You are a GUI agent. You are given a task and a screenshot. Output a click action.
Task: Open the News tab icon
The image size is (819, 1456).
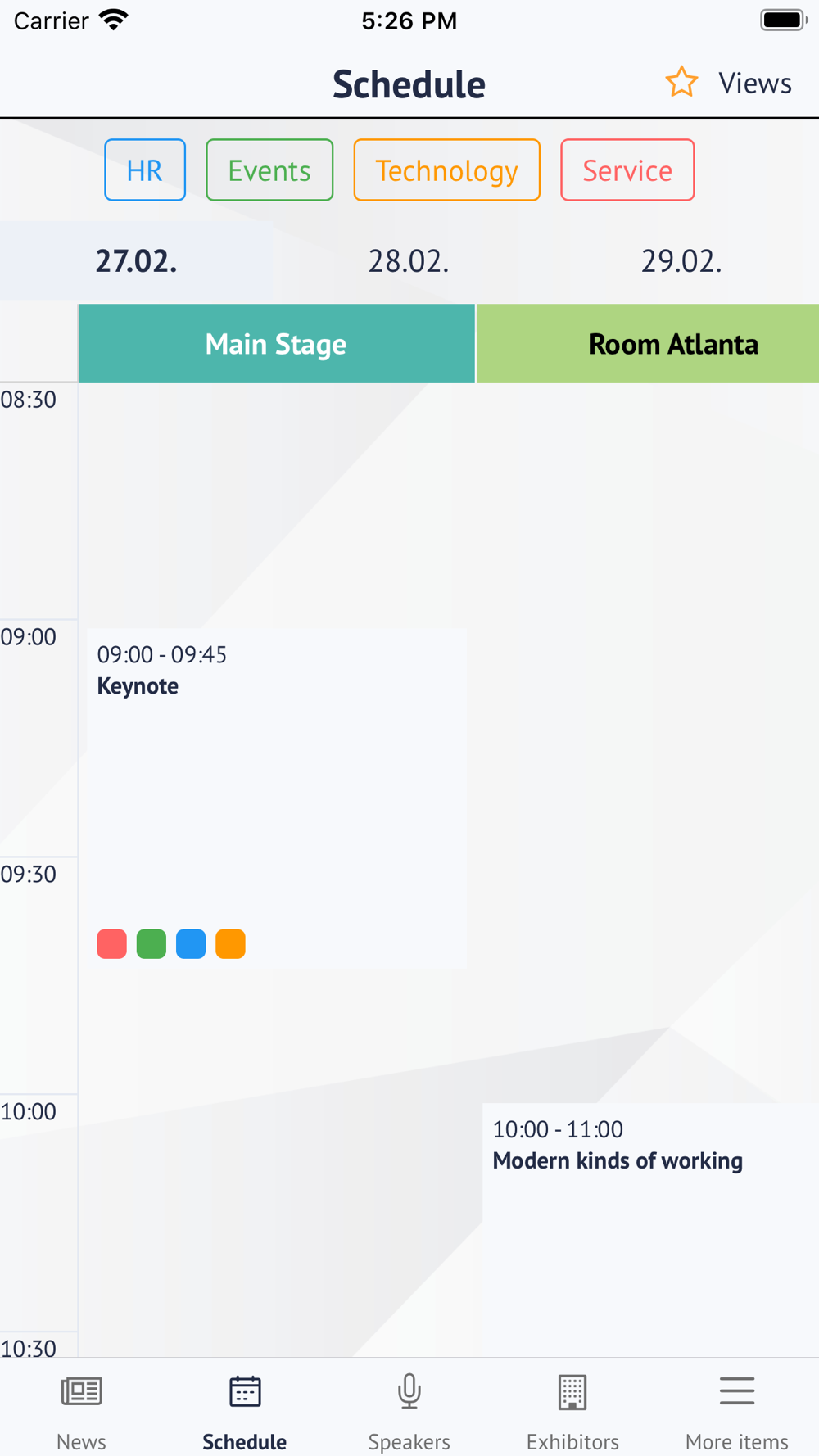click(82, 1391)
